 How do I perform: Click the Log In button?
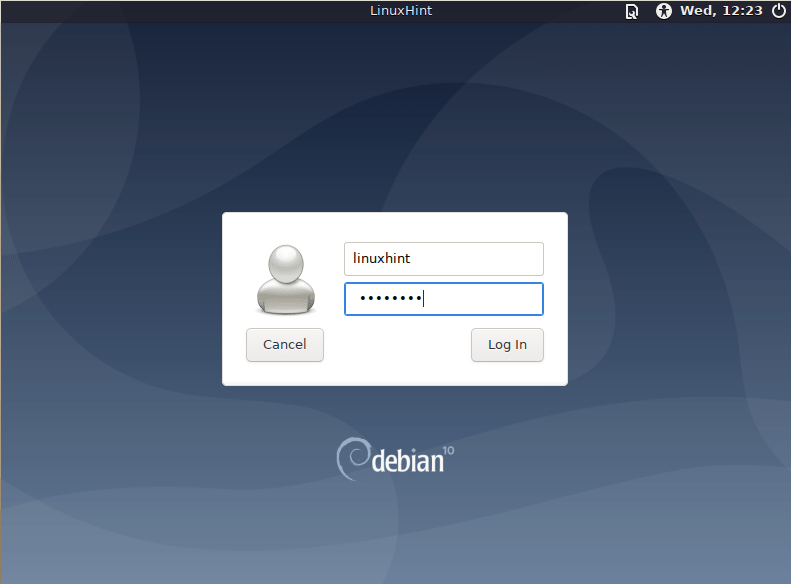tap(507, 345)
